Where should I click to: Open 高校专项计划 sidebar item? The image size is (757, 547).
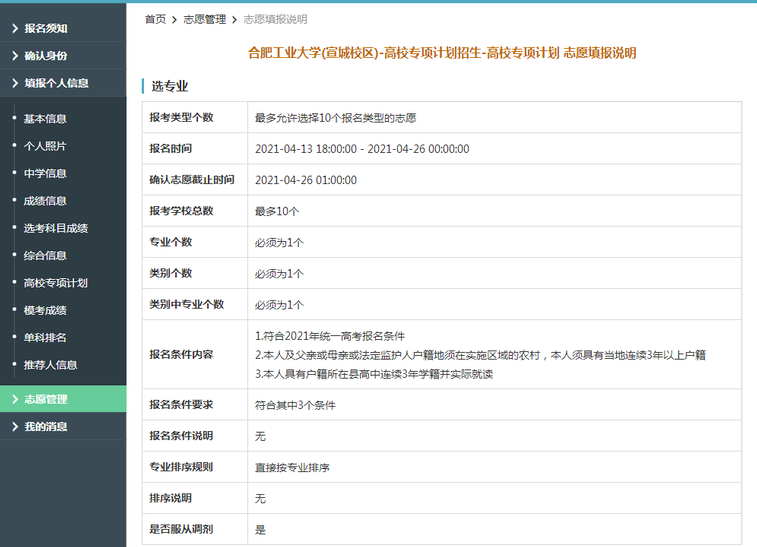click(x=55, y=283)
